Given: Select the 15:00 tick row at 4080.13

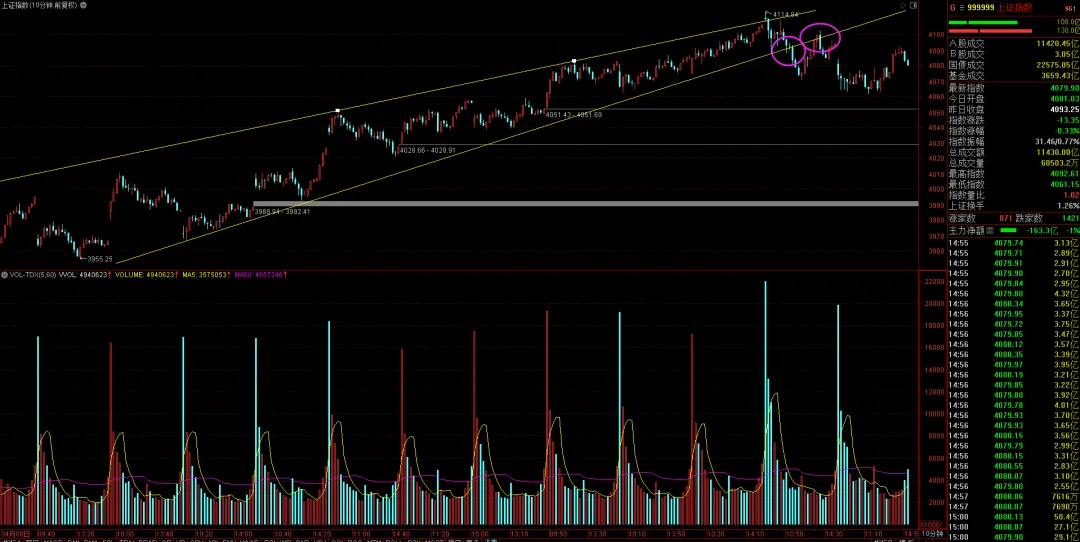Looking at the screenshot, I should pos(1014,517).
